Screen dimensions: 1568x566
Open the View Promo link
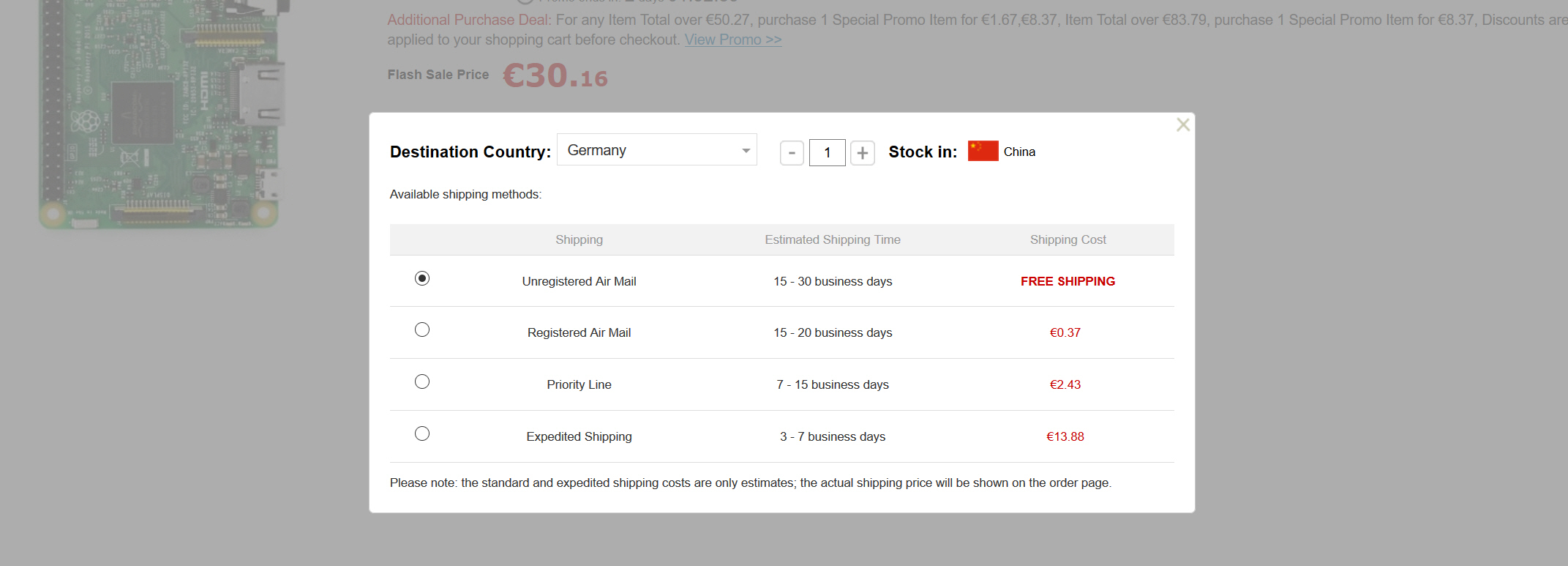click(x=733, y=40)
